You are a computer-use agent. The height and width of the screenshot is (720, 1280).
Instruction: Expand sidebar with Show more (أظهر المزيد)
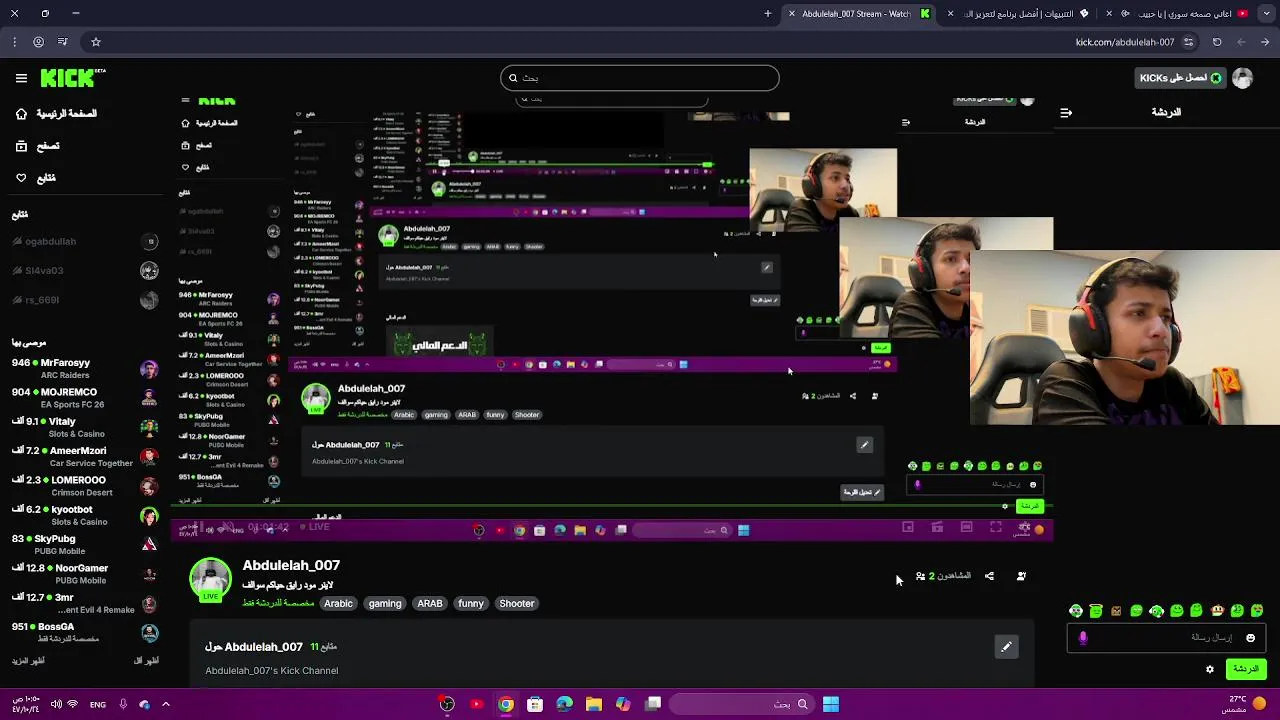[x=28, y=661]
